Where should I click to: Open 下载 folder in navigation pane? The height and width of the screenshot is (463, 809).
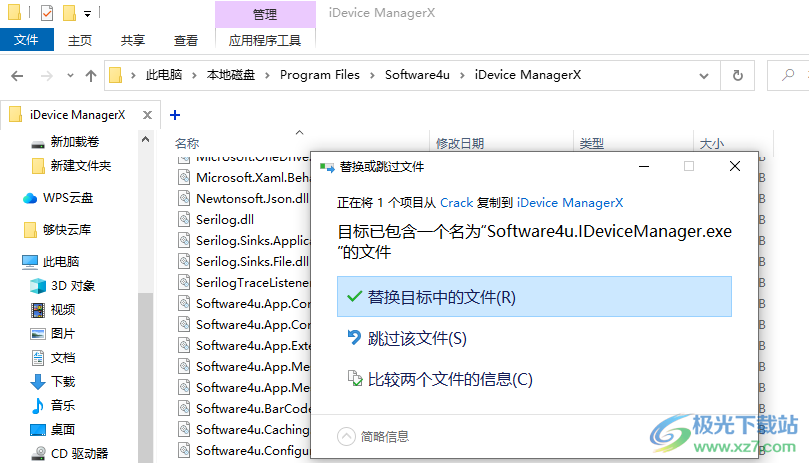click(63, 381)
